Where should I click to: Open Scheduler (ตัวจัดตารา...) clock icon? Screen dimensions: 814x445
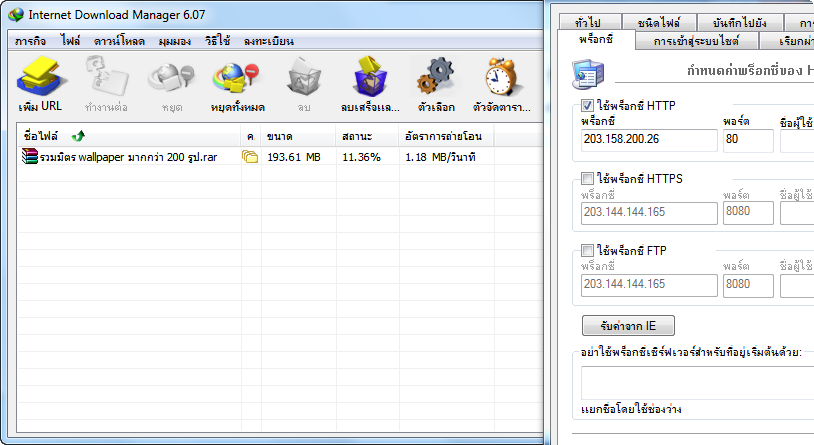[x=501, y=77]
